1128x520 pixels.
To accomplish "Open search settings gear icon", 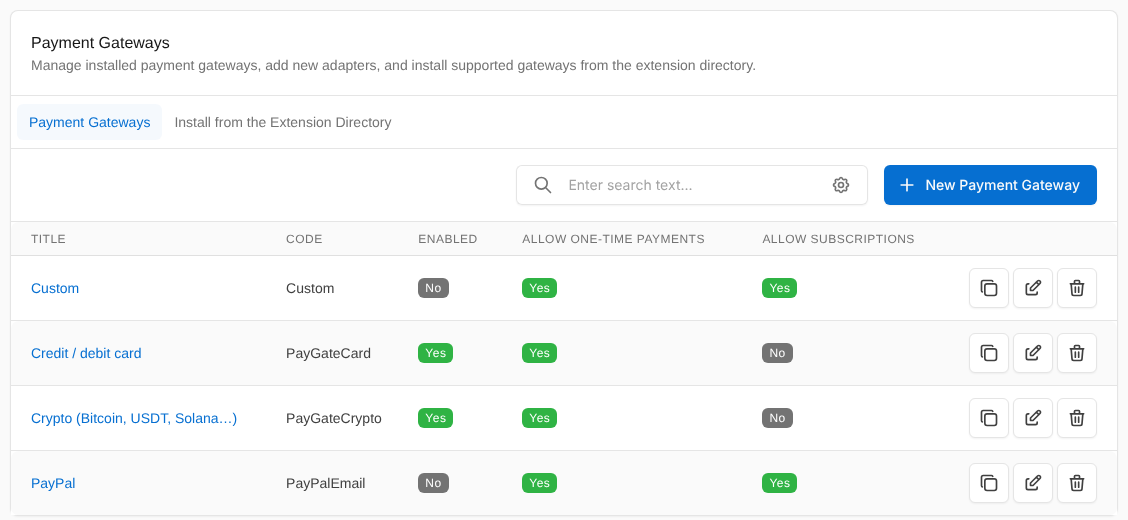I will [x=841, y=185].
